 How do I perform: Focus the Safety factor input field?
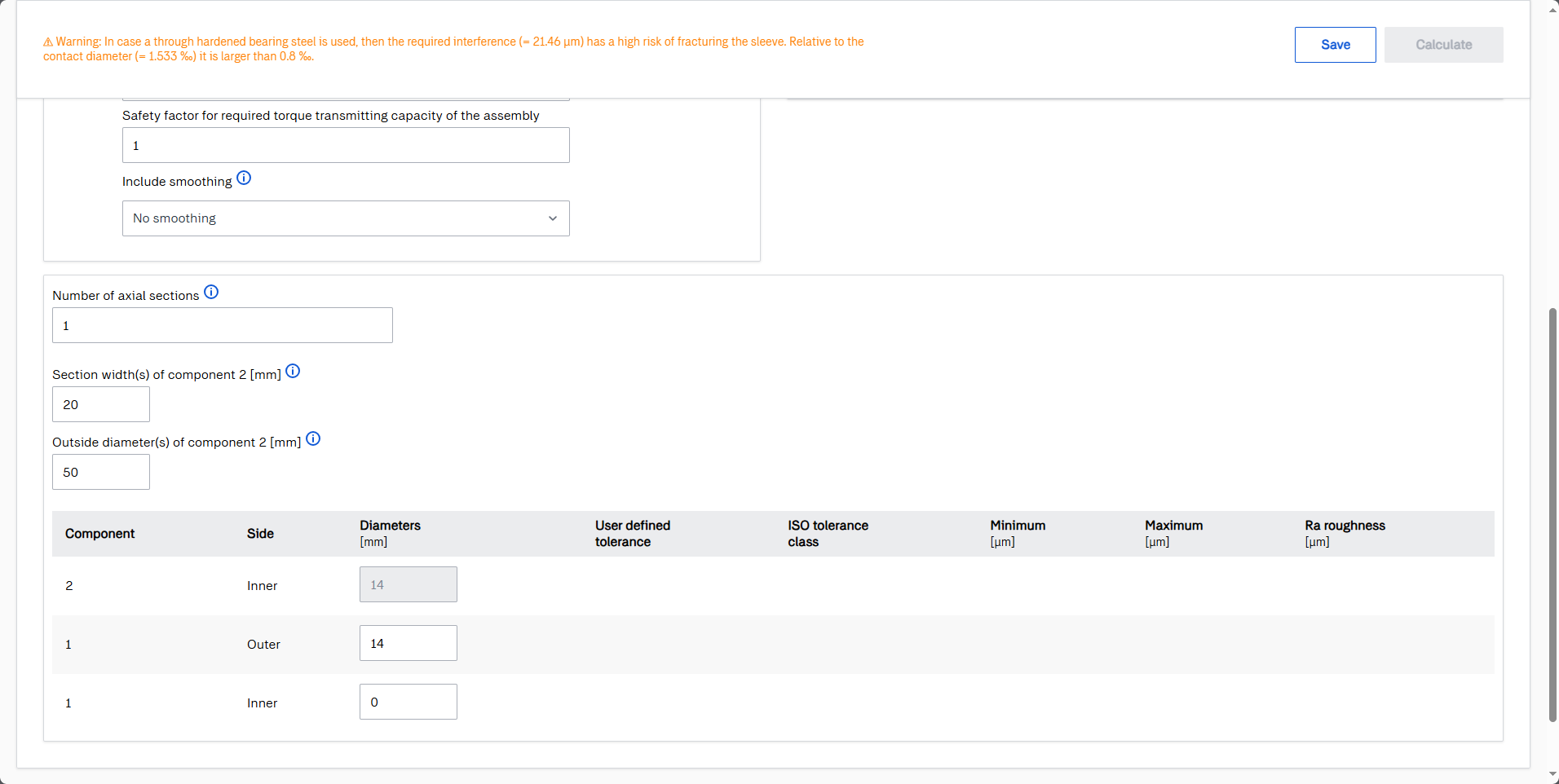(346, 145)
